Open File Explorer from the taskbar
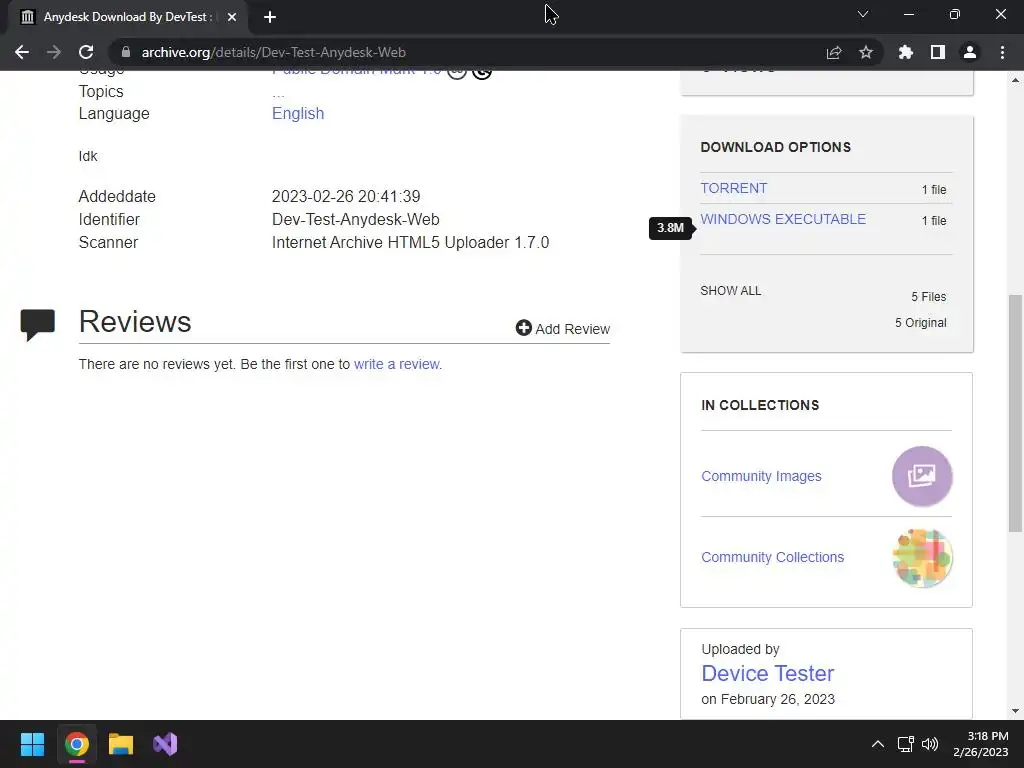1024x768 pixels. coord(121,744)
